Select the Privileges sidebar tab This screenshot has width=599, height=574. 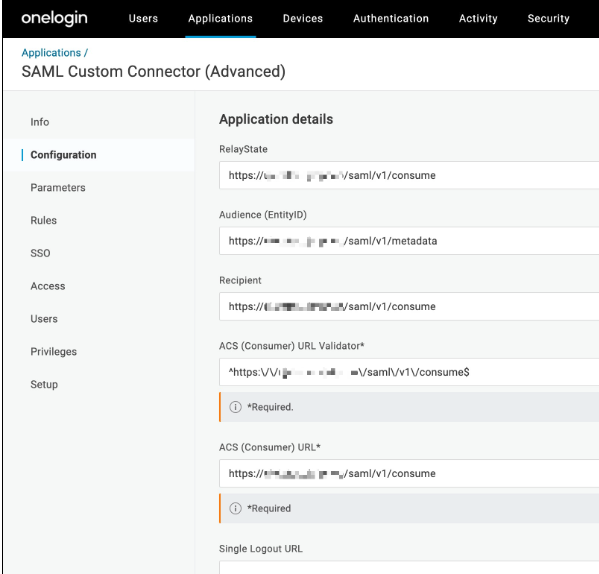click(x=53, y=352)
